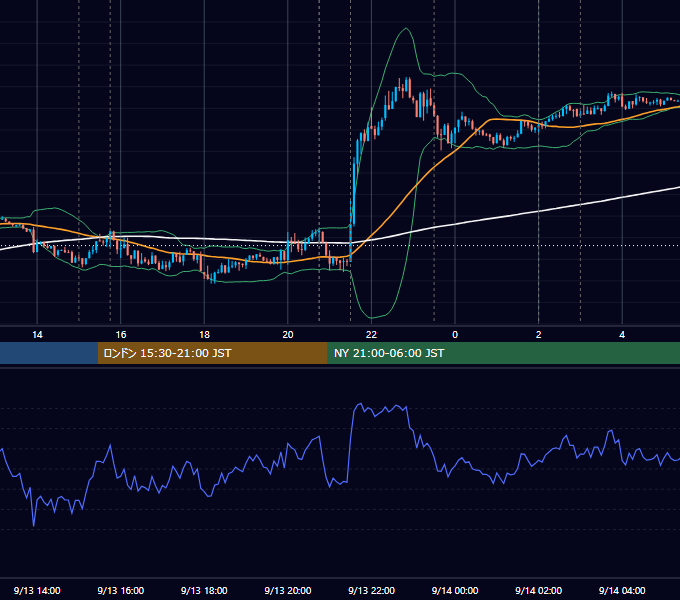
Task: Click the upper Bollinger band peak after 22
Action: pyautogui.click(x=406, y=29)
